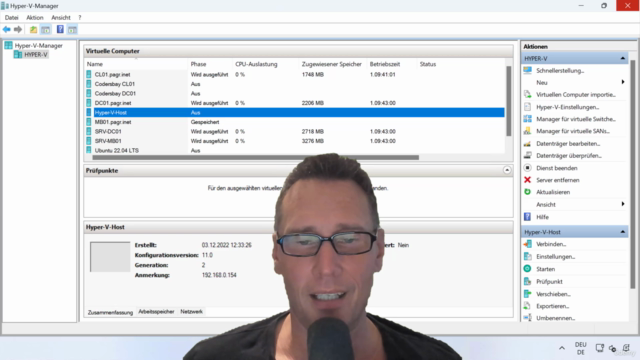This screenshot has height=360, width=640.
Task: Collapse the Hyper-V-Host actions section
Action: (622, 232)
